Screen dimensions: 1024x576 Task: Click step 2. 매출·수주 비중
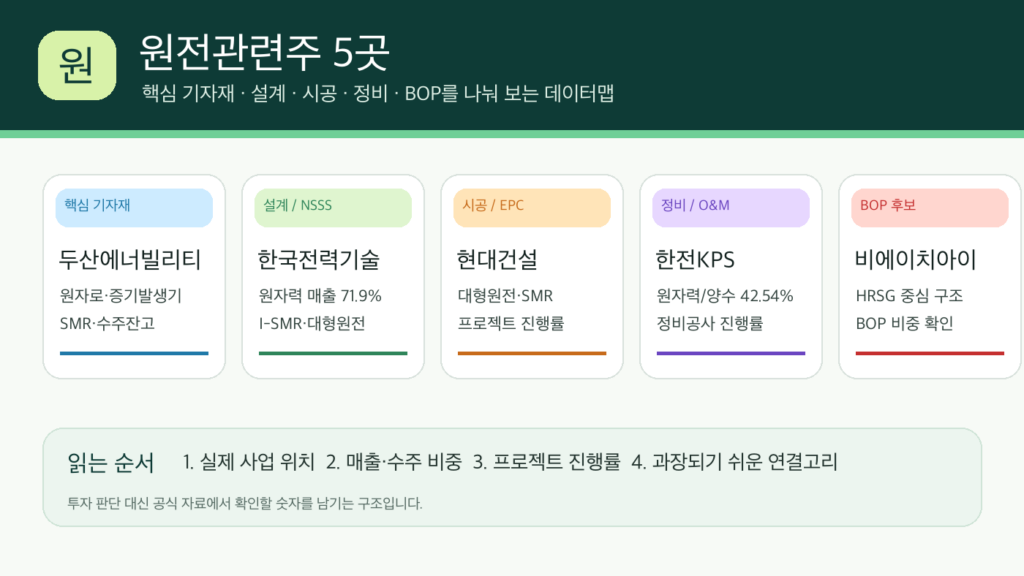tap(394, 462)
